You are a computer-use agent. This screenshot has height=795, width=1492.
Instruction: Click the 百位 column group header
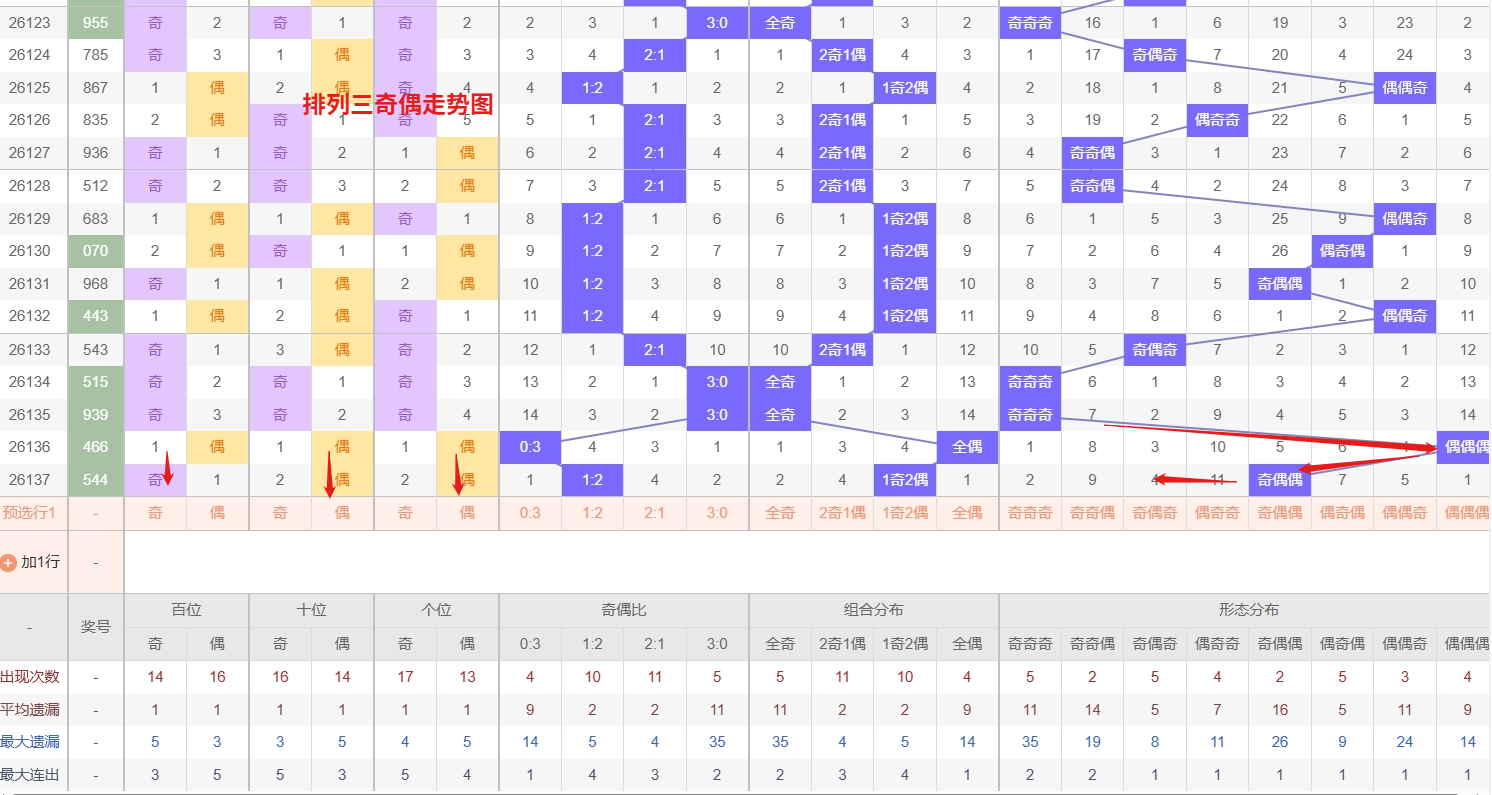click(x=186, y=610)
